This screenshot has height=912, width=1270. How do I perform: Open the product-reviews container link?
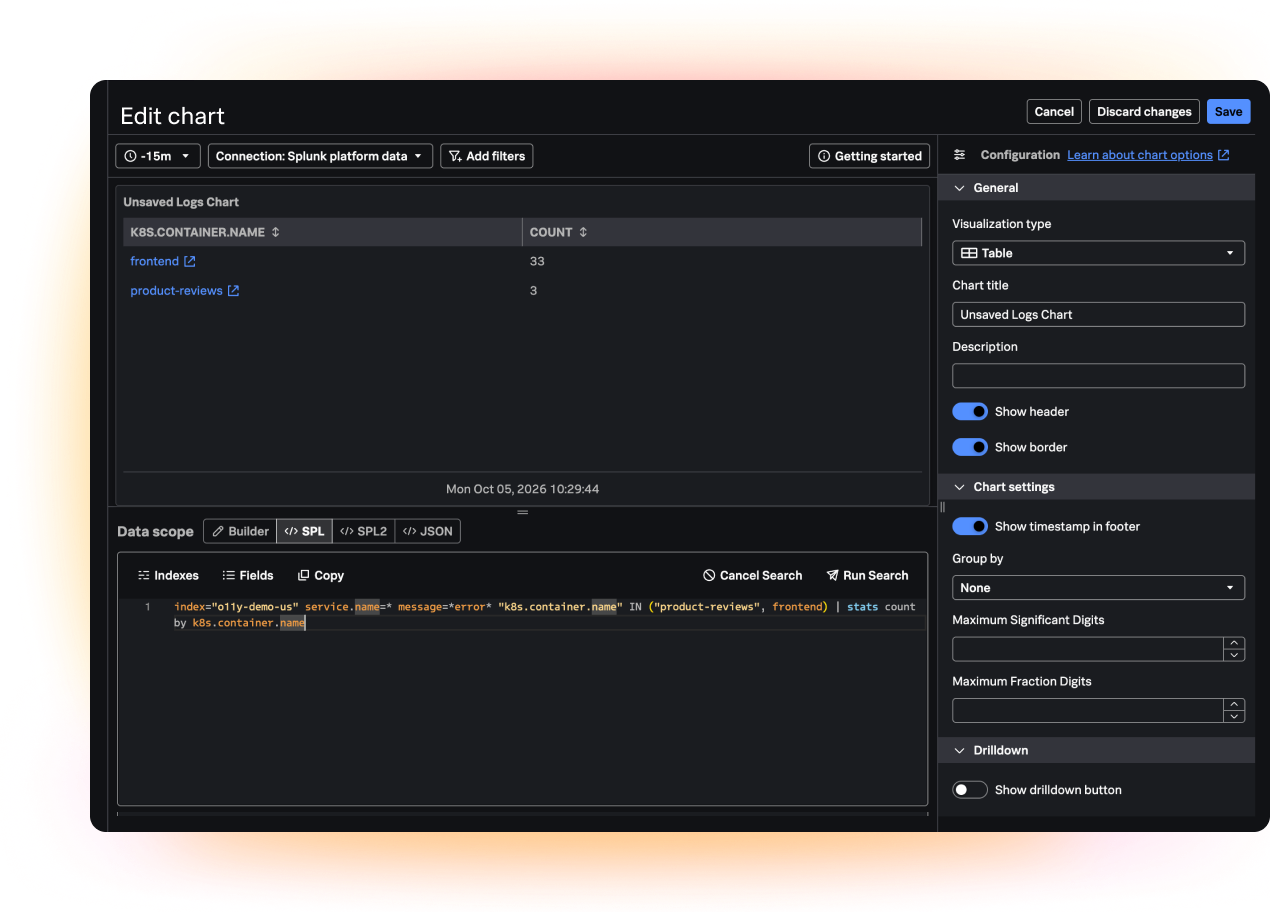pyautogui.click(x=176, y=291)
